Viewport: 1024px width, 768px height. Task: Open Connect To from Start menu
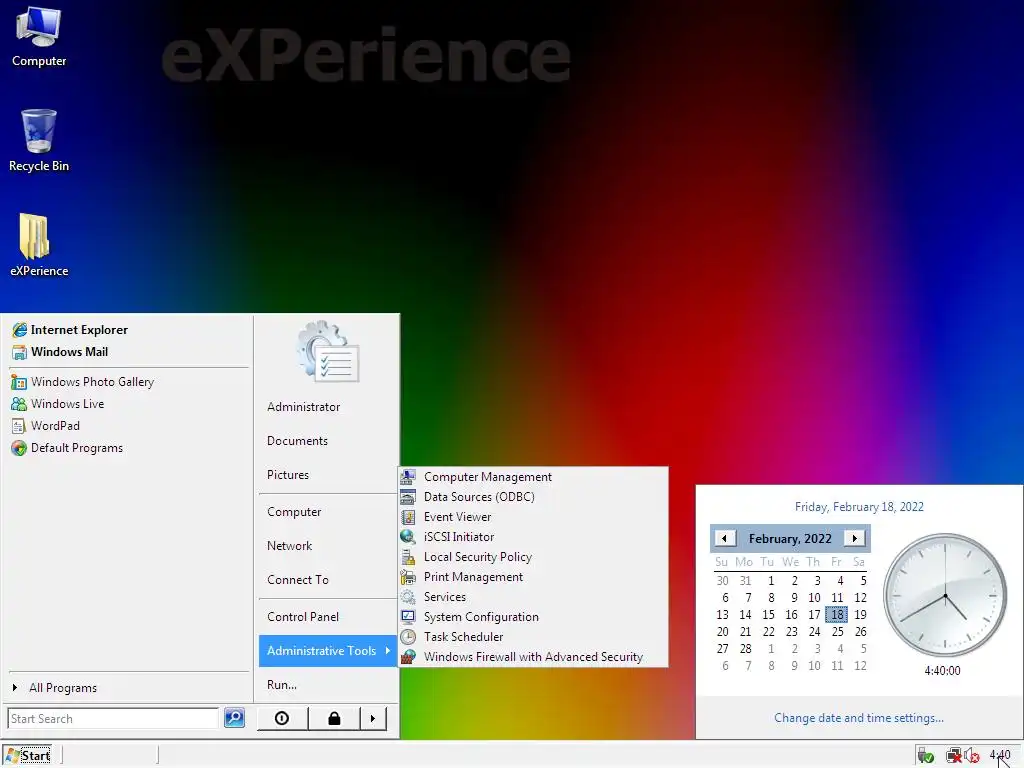click(298, 580)
